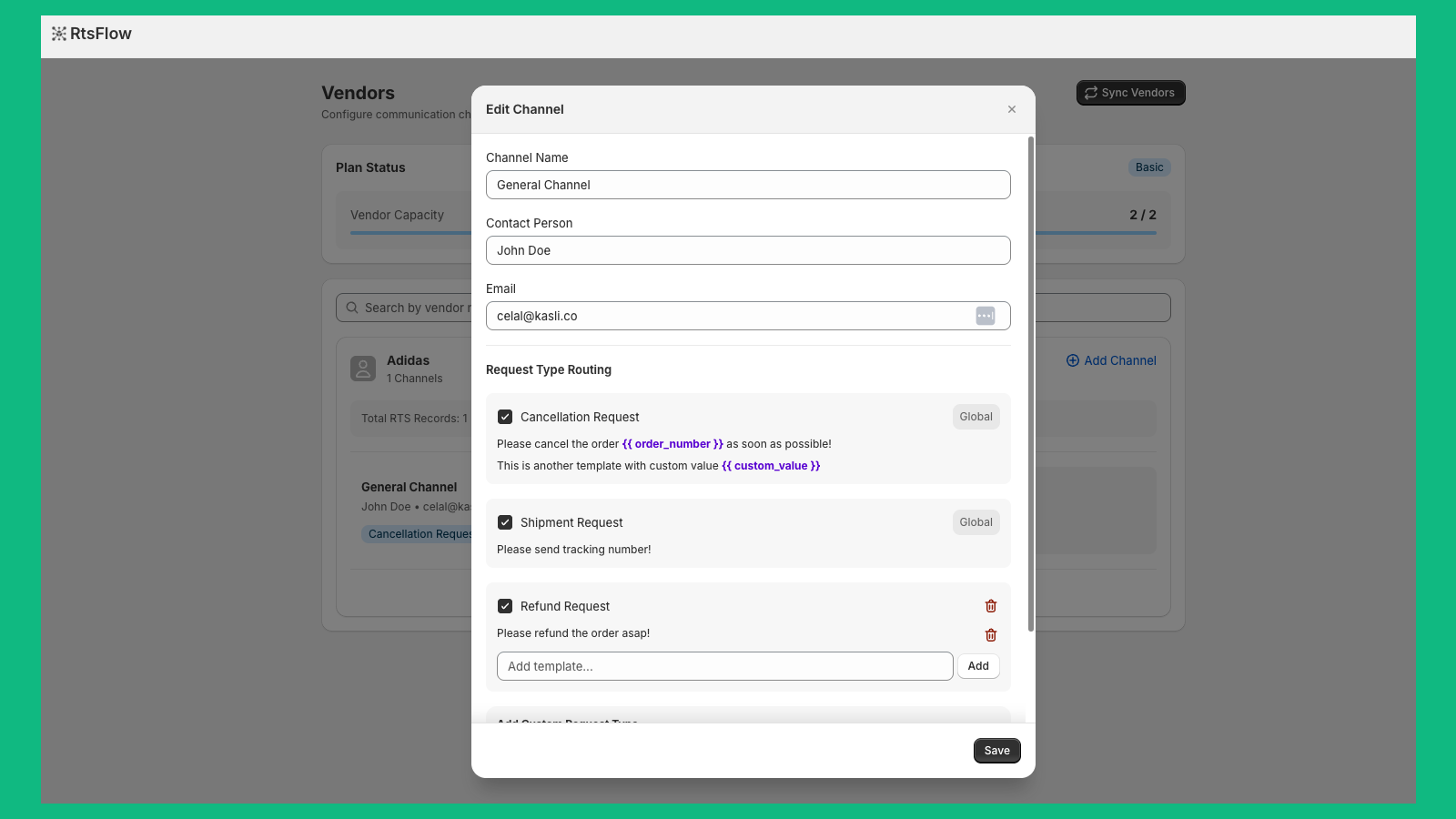The image size is (1456, 819).
Task: Edit the Channel Name field
Action: pos(748,185)
